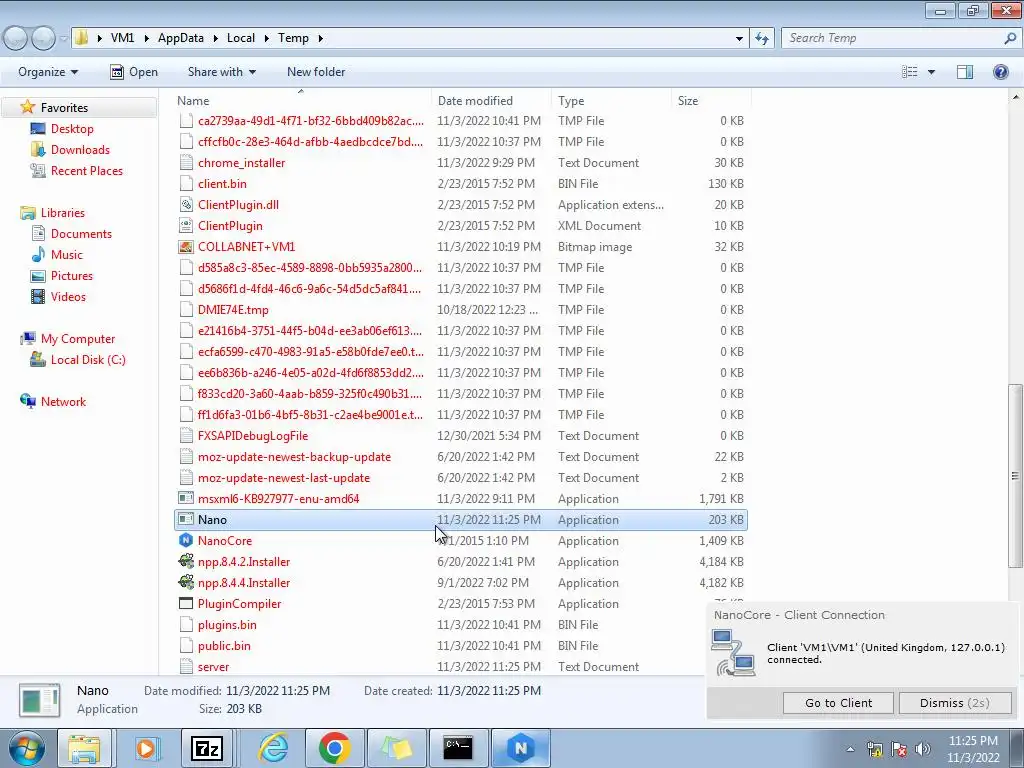Select the Nano application file icon
The width and height of the screenshot is (1024, 768).
coord(186,520)
